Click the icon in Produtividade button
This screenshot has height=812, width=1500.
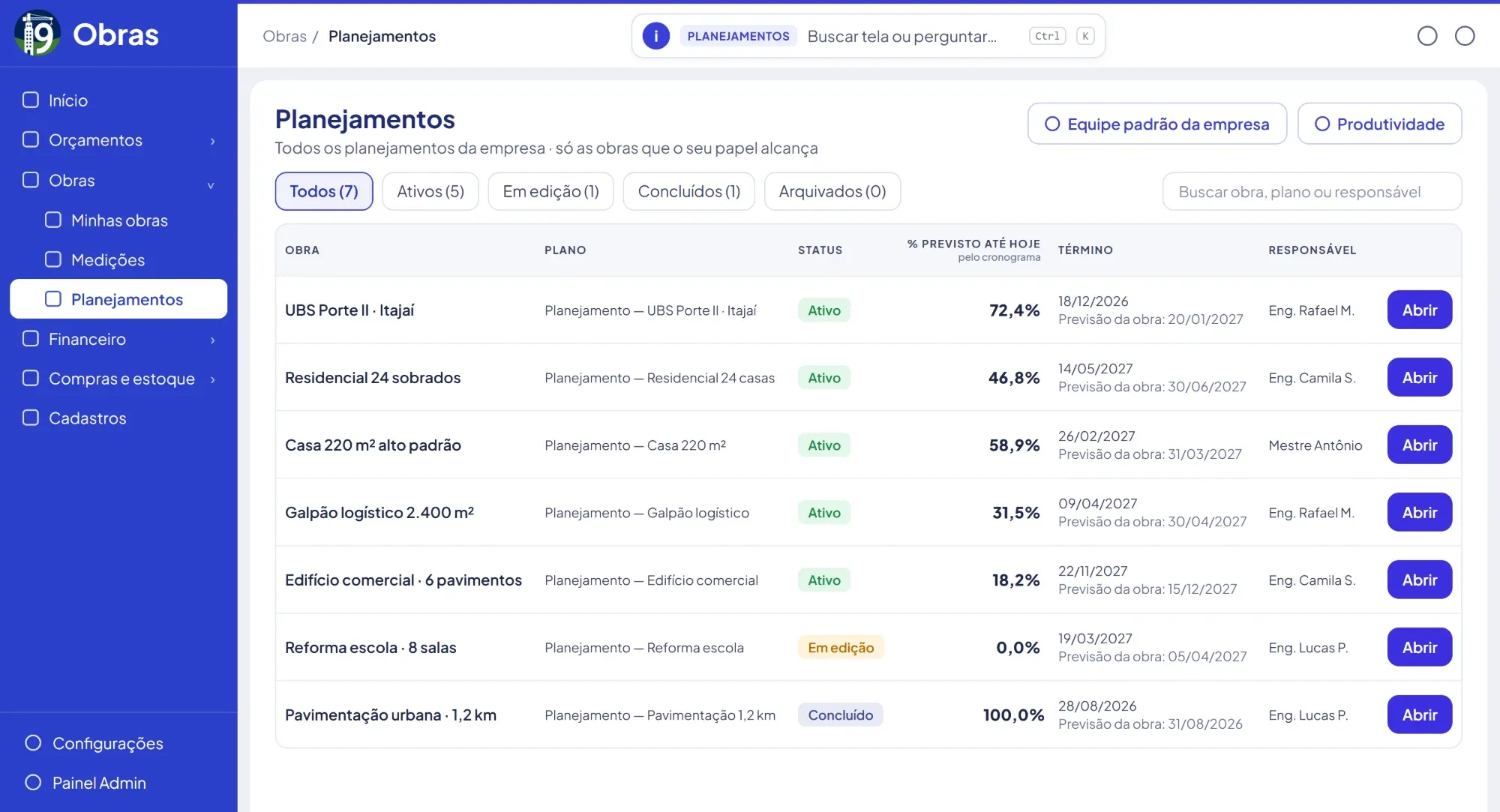tap(1322, 124)
